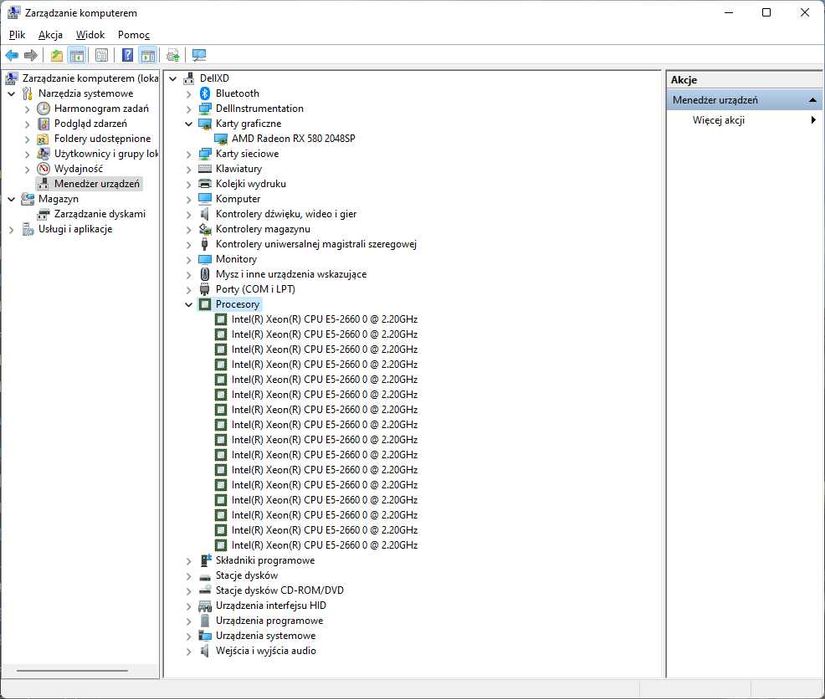Expand the Składniki programowe category
The image size is (825, 699).
(x=188, y=561)
